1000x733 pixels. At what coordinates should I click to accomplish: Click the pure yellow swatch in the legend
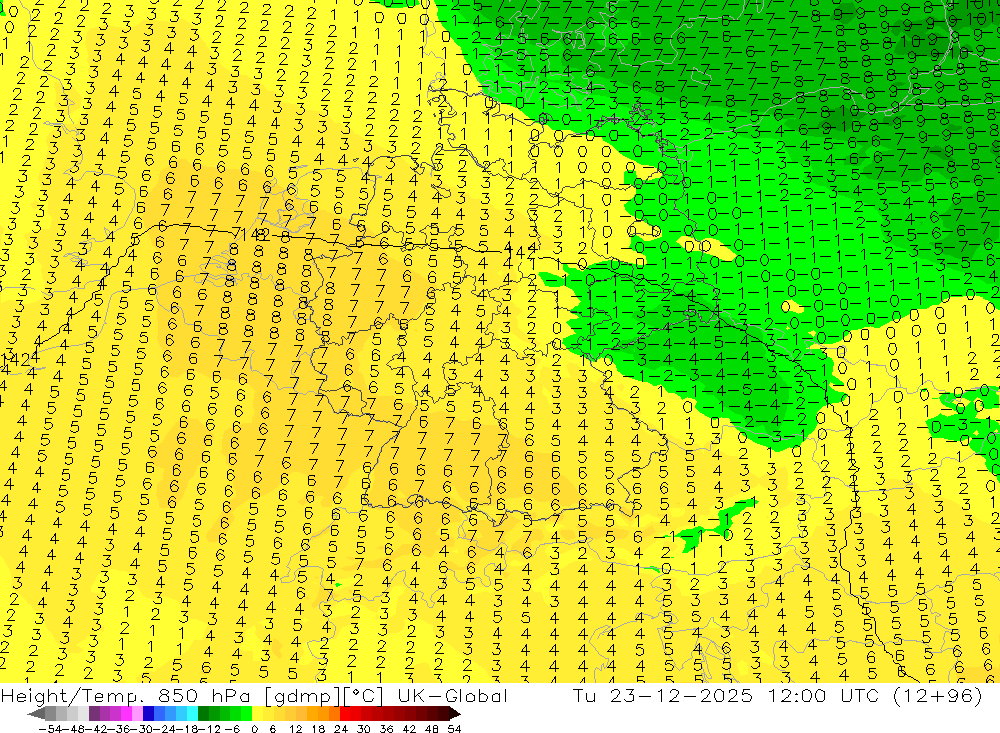[258, 713]
